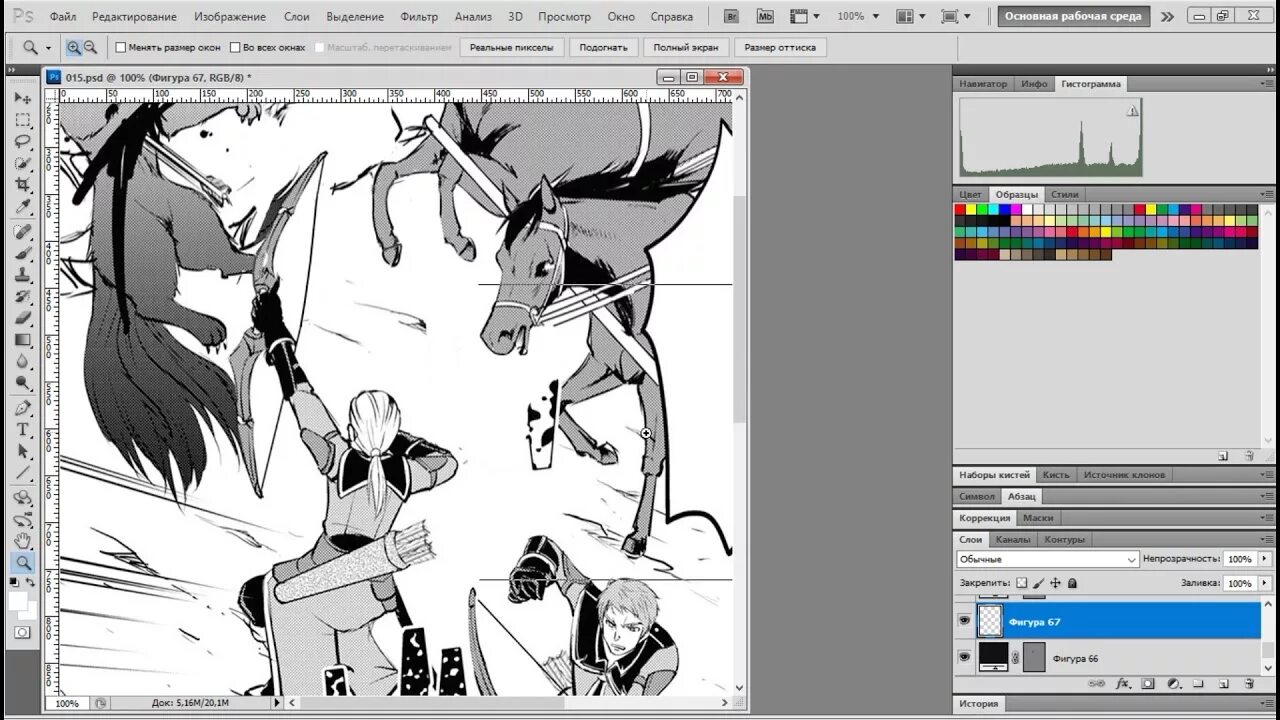
Task: Select the Path Selection tool
Action: click(x=23, y=452)
